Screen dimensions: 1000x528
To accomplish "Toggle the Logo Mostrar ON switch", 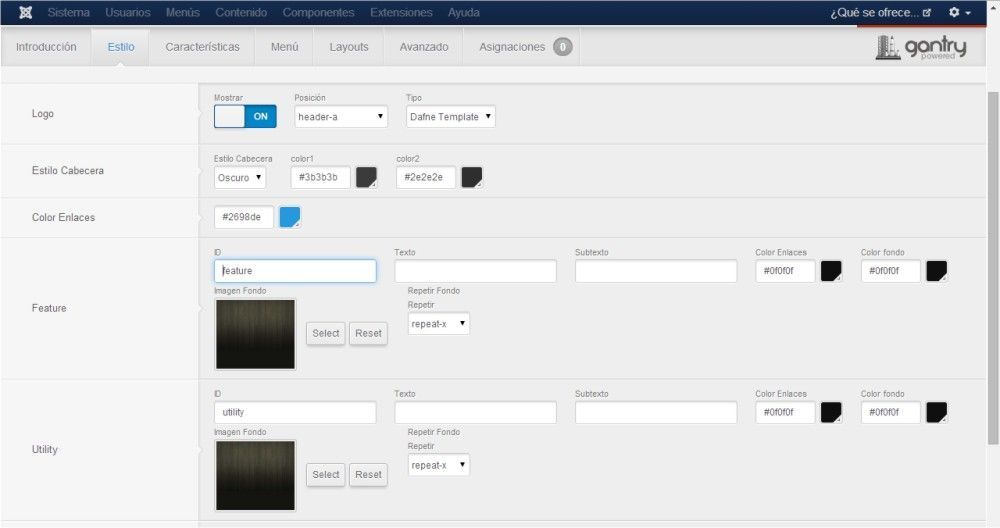I will (x=246, y=116).
